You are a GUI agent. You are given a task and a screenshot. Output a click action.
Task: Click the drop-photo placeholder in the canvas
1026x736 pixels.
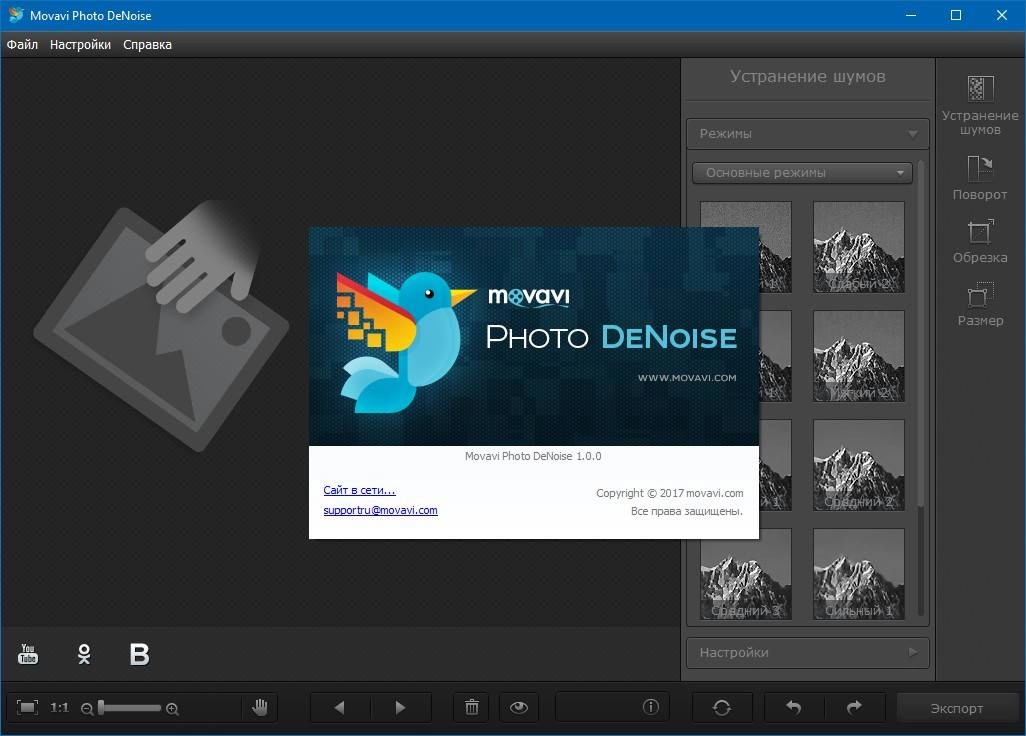[161, 326]
